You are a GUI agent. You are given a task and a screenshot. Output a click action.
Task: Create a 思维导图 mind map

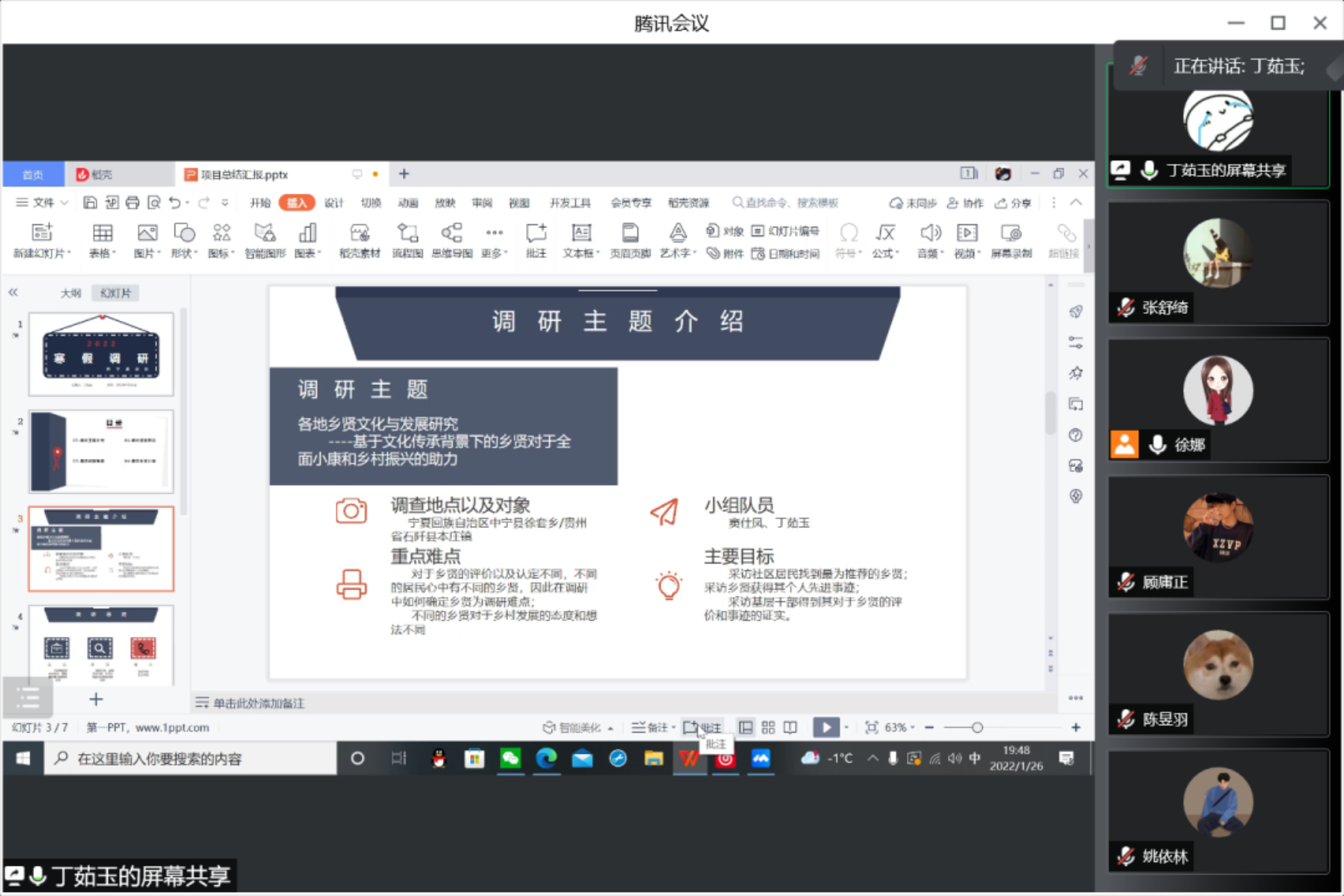pyautogui.click(x=450, y=239)
